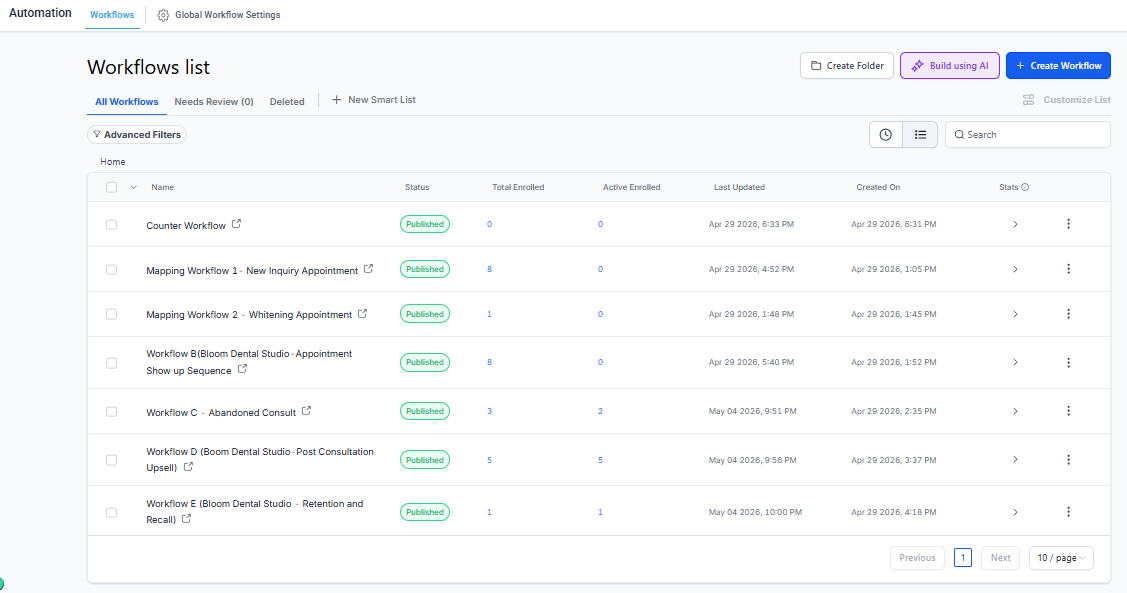Select Mapping Workflow 1 row checkbox
This screenshot has width=1127, height=593.
tap(111, 270)
